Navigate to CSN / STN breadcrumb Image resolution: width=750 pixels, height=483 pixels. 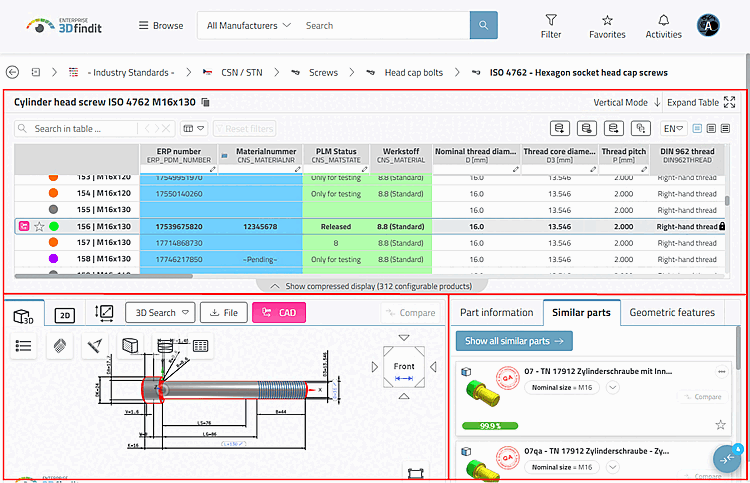[x=242, y=73]
